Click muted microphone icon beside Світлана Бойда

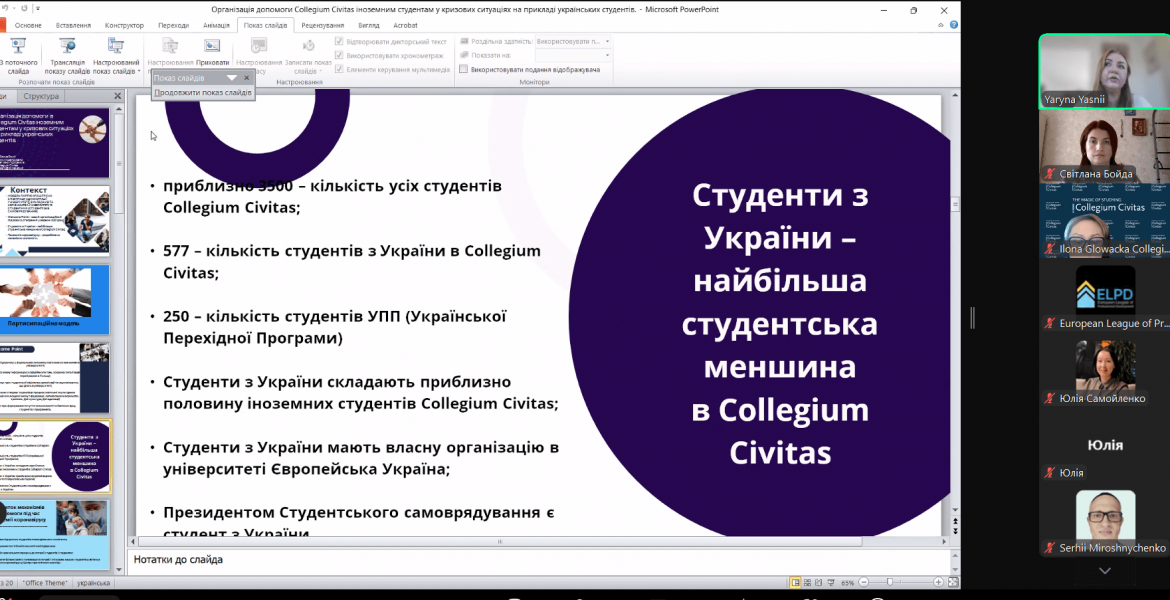click(x=1050, y=174)
